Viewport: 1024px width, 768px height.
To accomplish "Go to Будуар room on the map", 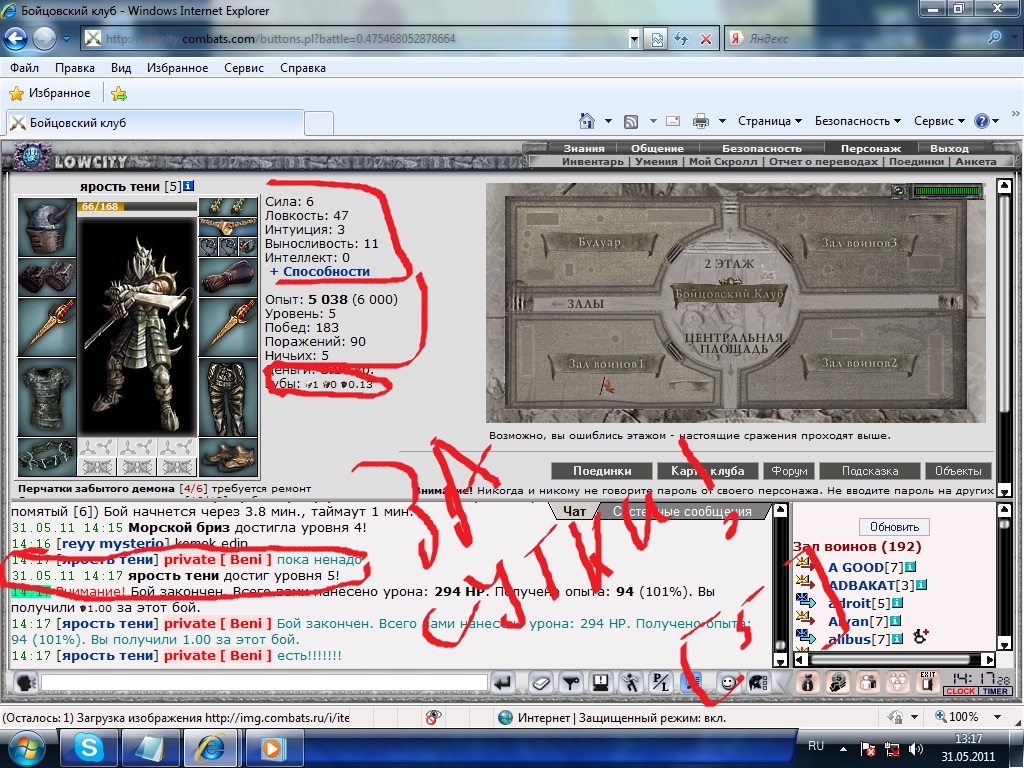I will pyautogui.click(x=599, y=242).
